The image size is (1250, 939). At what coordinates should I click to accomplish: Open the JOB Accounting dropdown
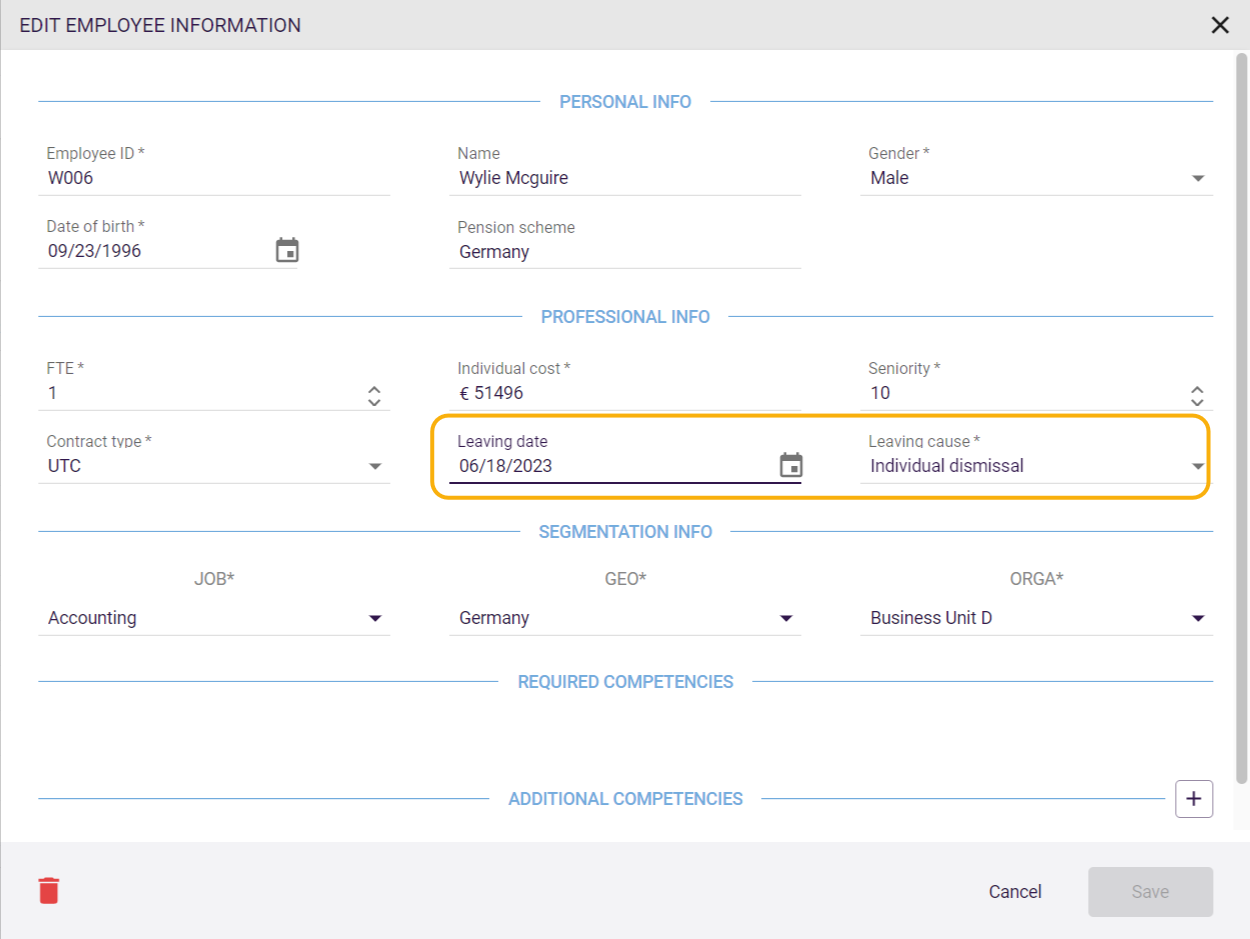tap(375, 619)
